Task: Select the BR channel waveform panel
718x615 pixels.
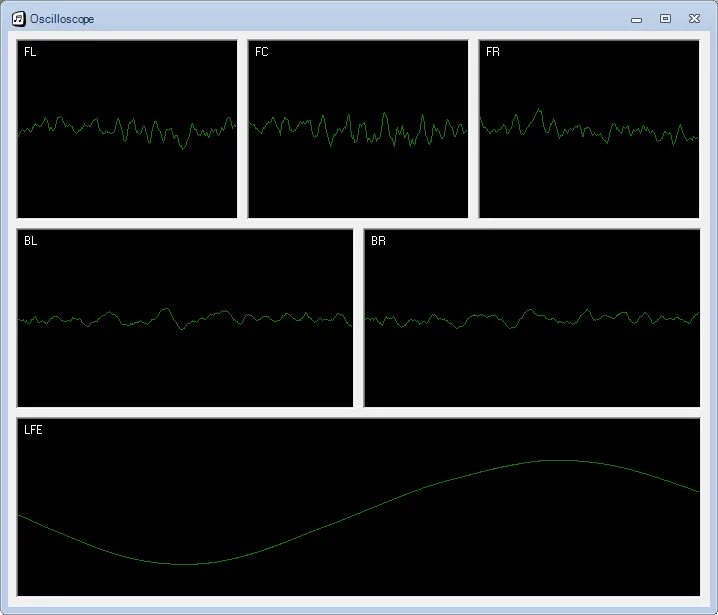Action: pos(532,318)
